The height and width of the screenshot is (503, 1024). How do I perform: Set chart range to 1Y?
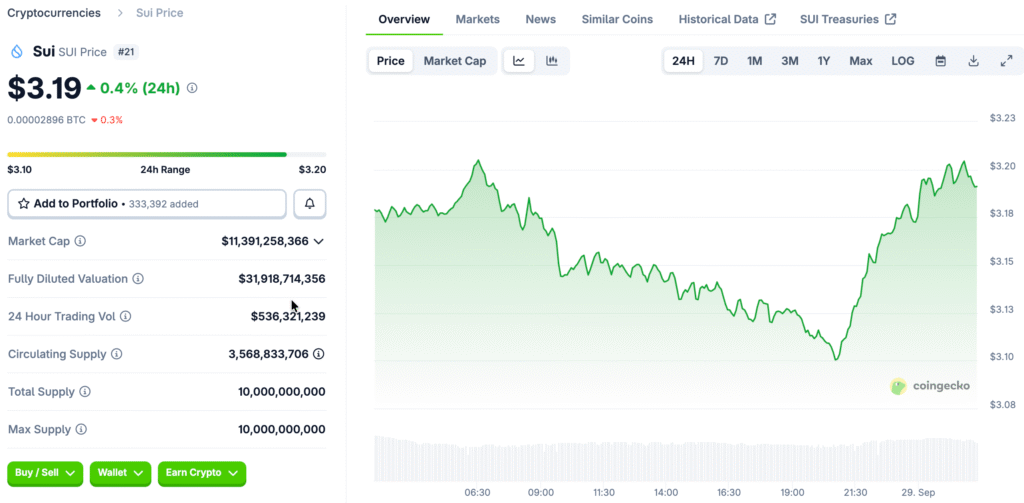824,61
